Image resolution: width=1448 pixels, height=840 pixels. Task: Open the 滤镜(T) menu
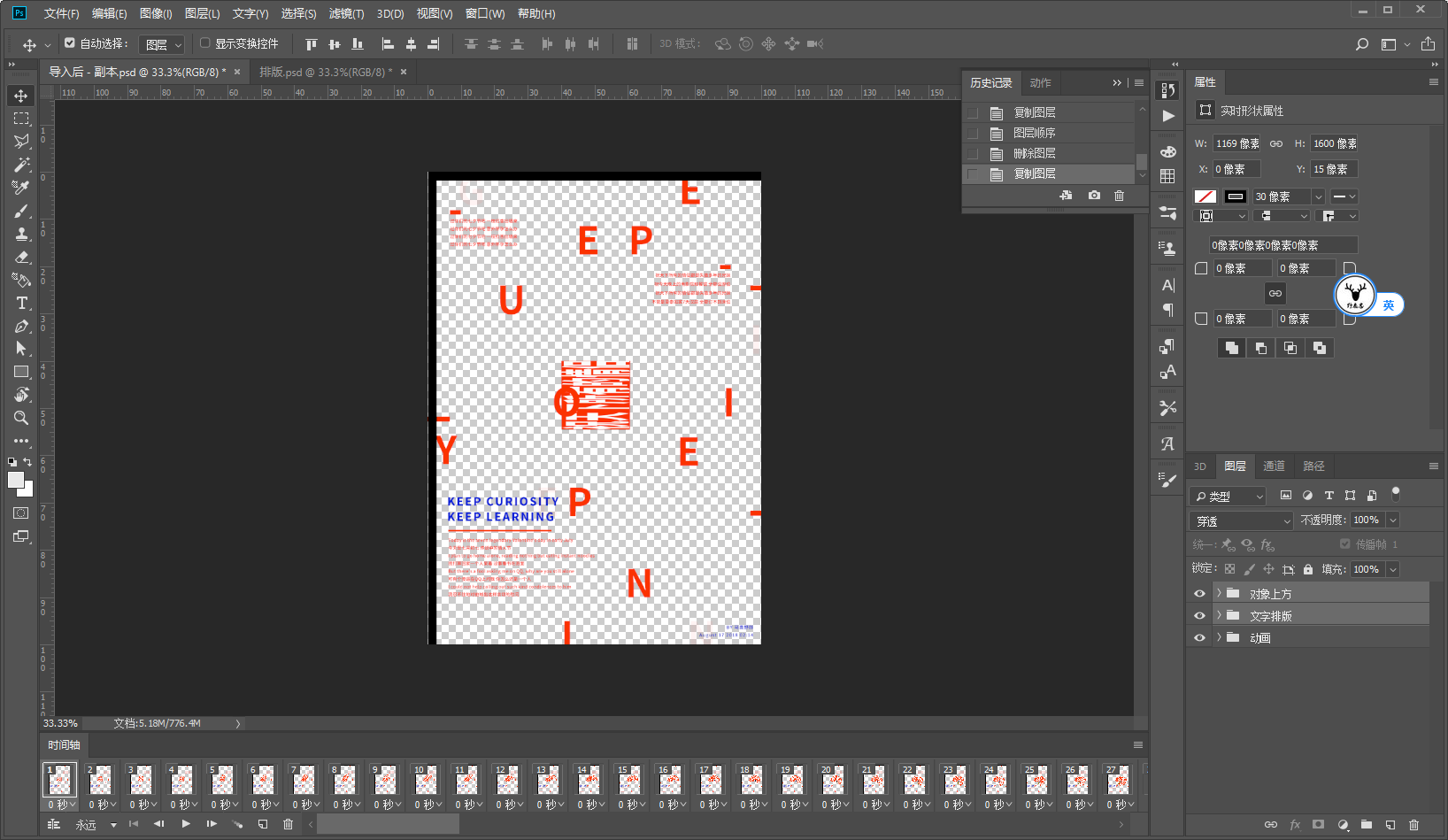coord(346,13)
